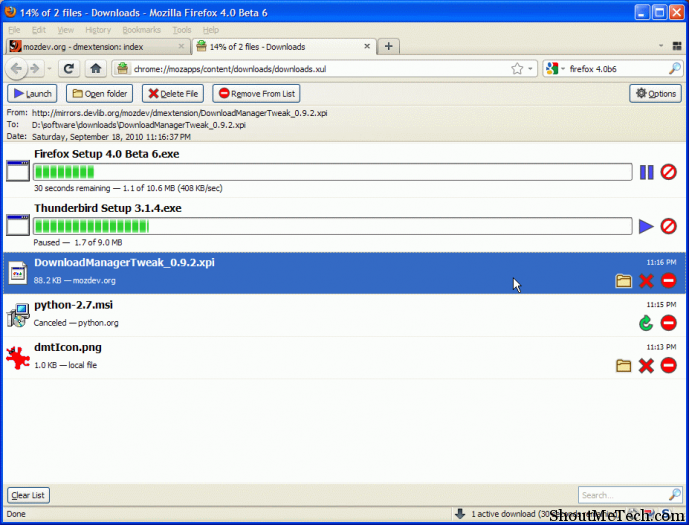This screenshot has width=689, height=525.
Task: Remove dmtIcon.png from list icon
Action: 668,366
